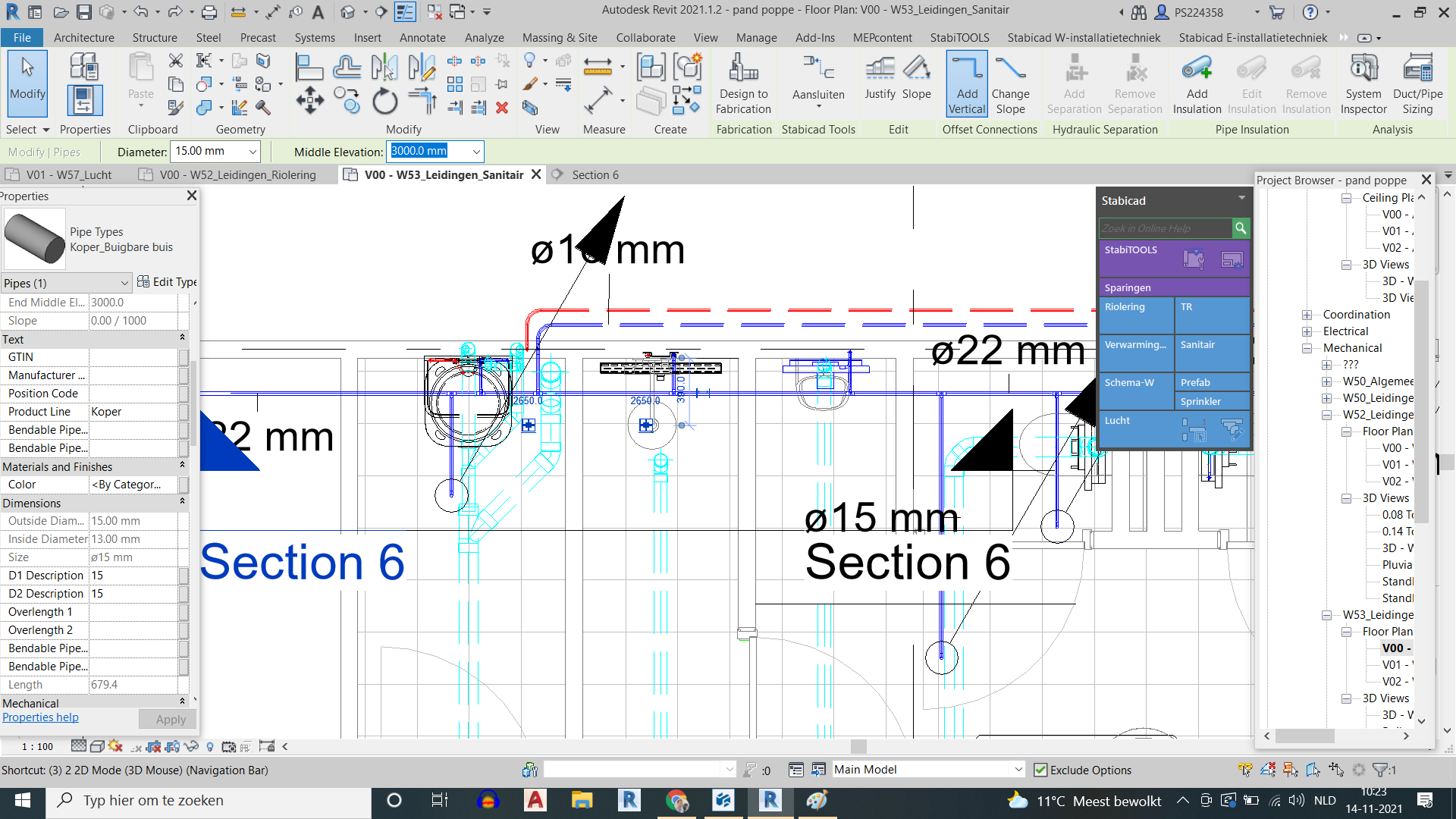Select the Move tool in the Modify panel
Viewport: 1456px width, 819px height.
(x=309, y=99)
